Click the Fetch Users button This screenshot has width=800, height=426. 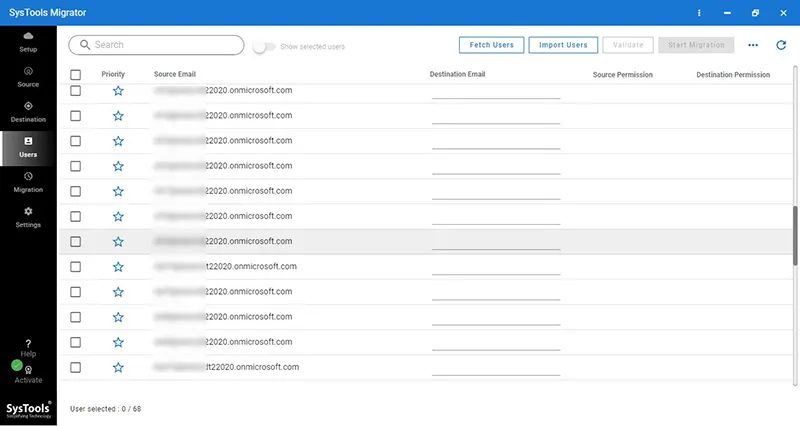(x=491, y=45)
